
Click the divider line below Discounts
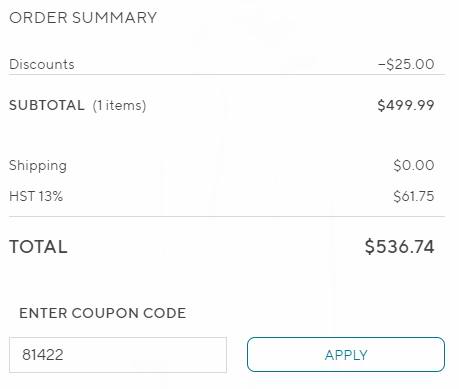(x=227, y=75)
